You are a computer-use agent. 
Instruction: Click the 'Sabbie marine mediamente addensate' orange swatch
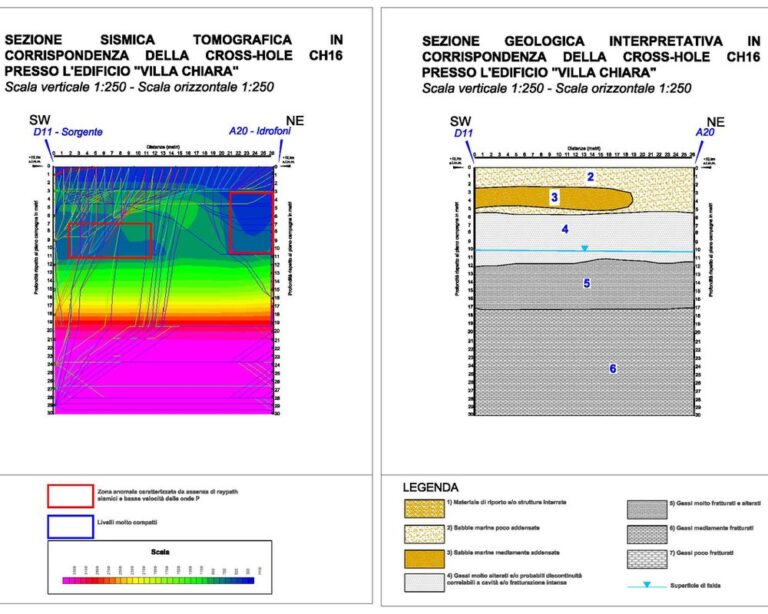coord(422,557)
